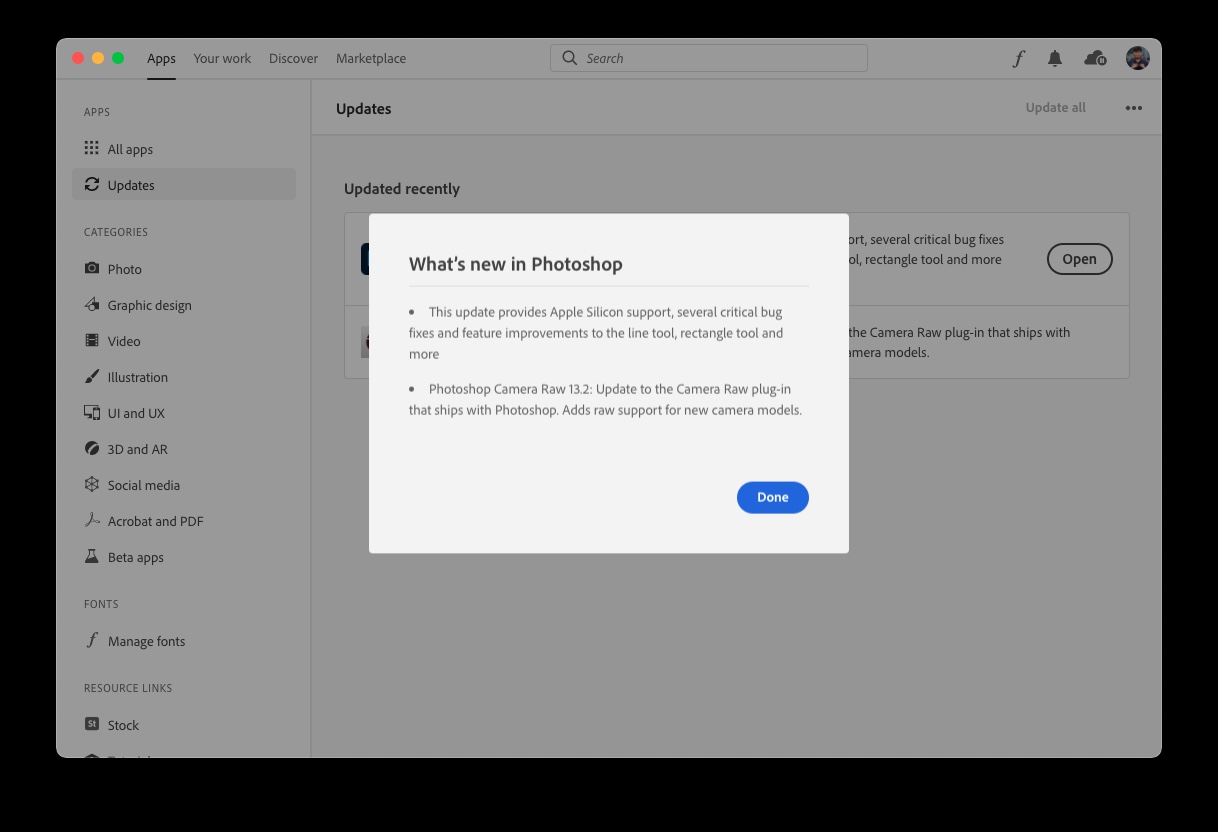
Task: Click the 3D and AR icon
Action: (92, 449)
